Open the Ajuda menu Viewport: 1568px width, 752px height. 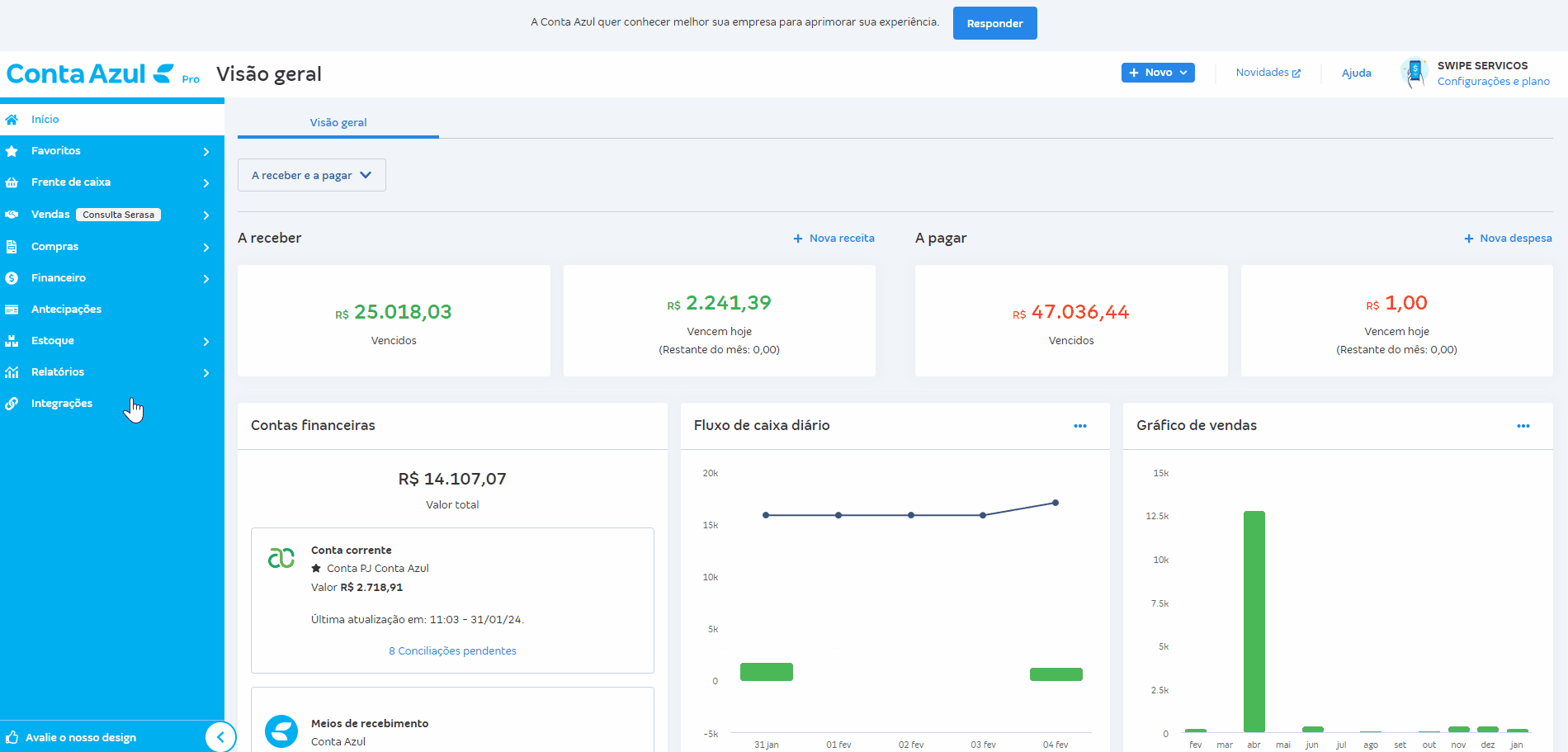pyautogui.click(x=1356, y=73)
